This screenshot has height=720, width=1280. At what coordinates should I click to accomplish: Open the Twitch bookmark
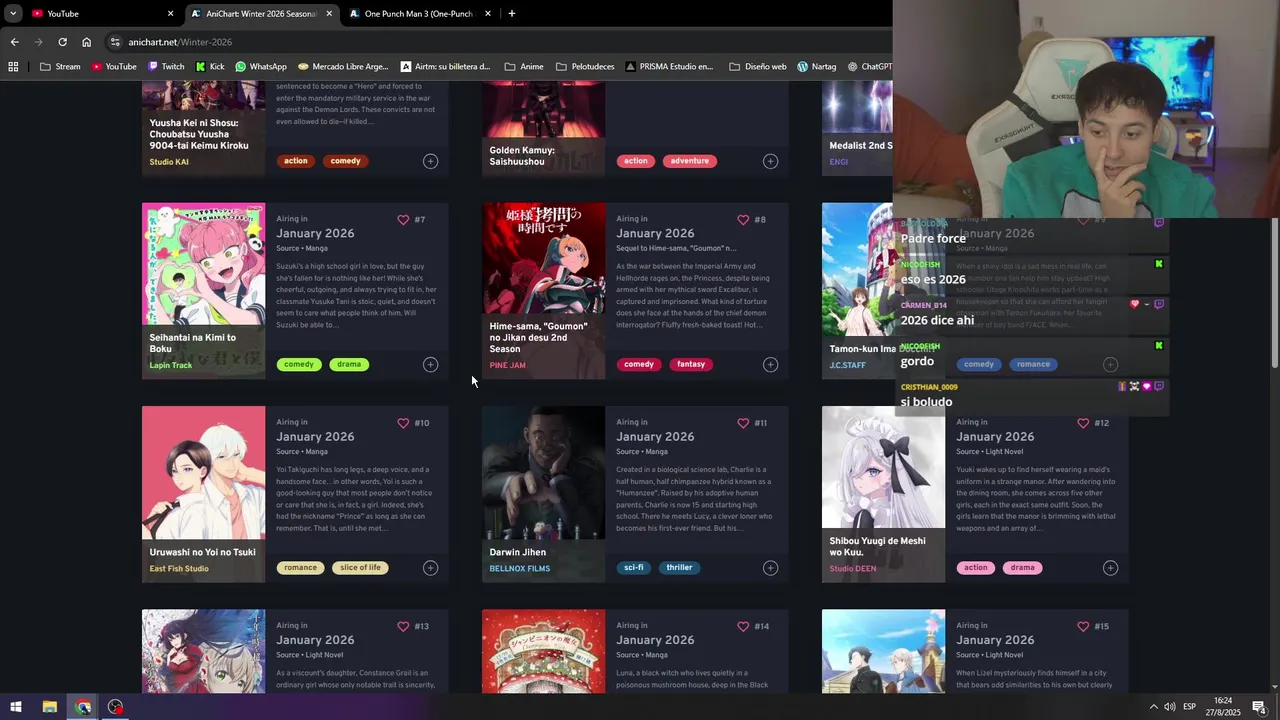click(166, 67)
